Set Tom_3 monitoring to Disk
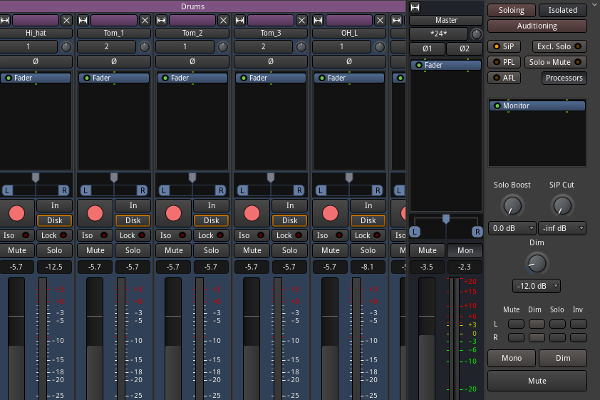 point(290,220)
